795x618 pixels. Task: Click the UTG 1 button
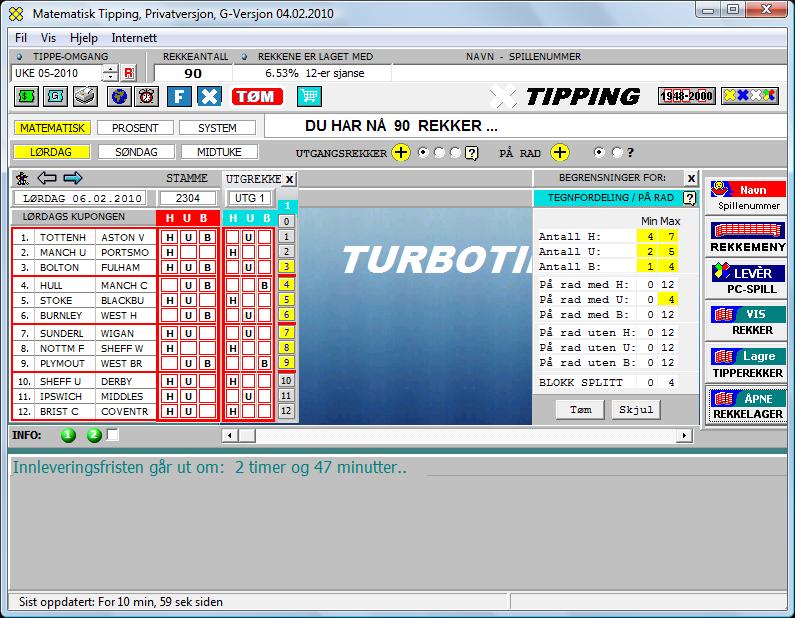click(250, 198)
